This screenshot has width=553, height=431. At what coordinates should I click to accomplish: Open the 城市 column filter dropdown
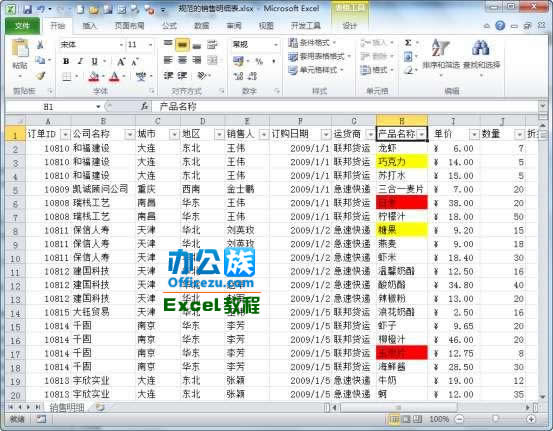[174, 134]
